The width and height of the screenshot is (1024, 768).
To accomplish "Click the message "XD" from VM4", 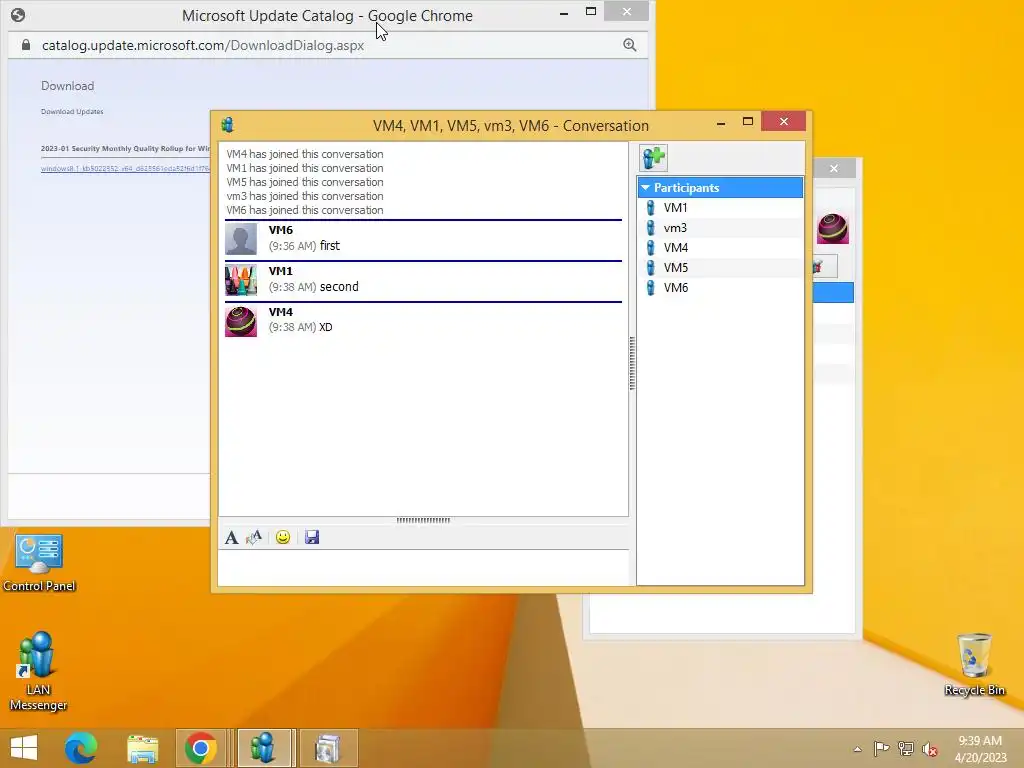I will [x=326, y=327].
